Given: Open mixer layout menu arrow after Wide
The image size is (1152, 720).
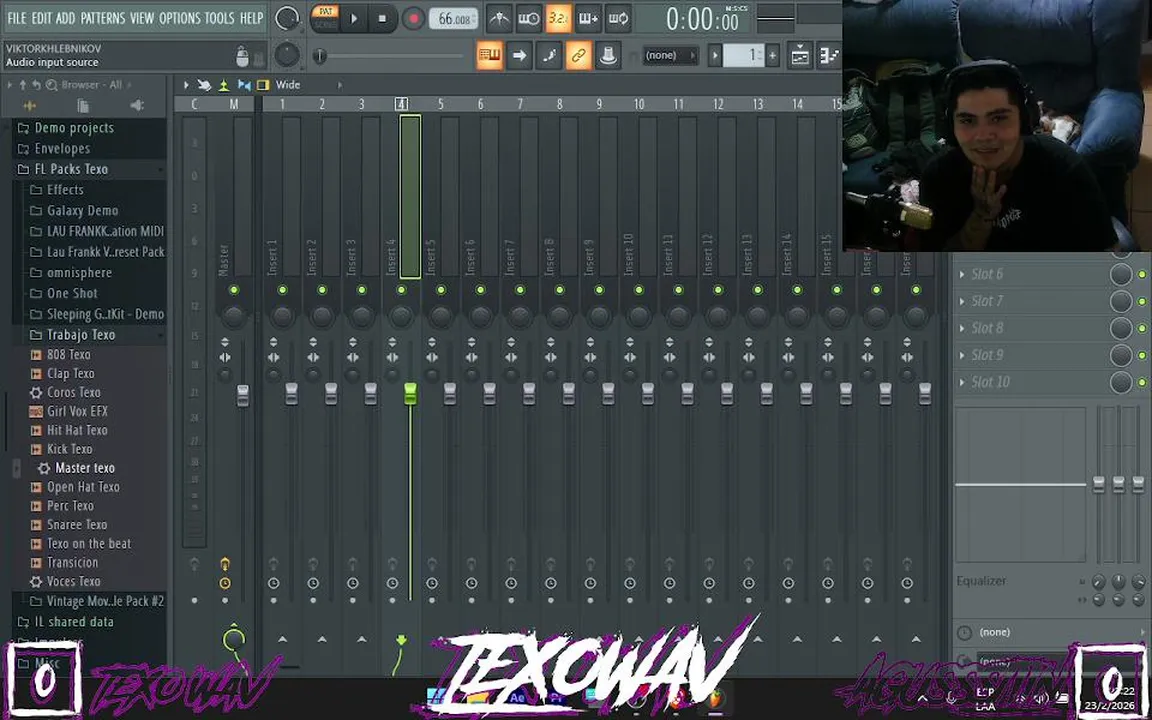Looking at the screenshot, I should [x=339, y=85].
